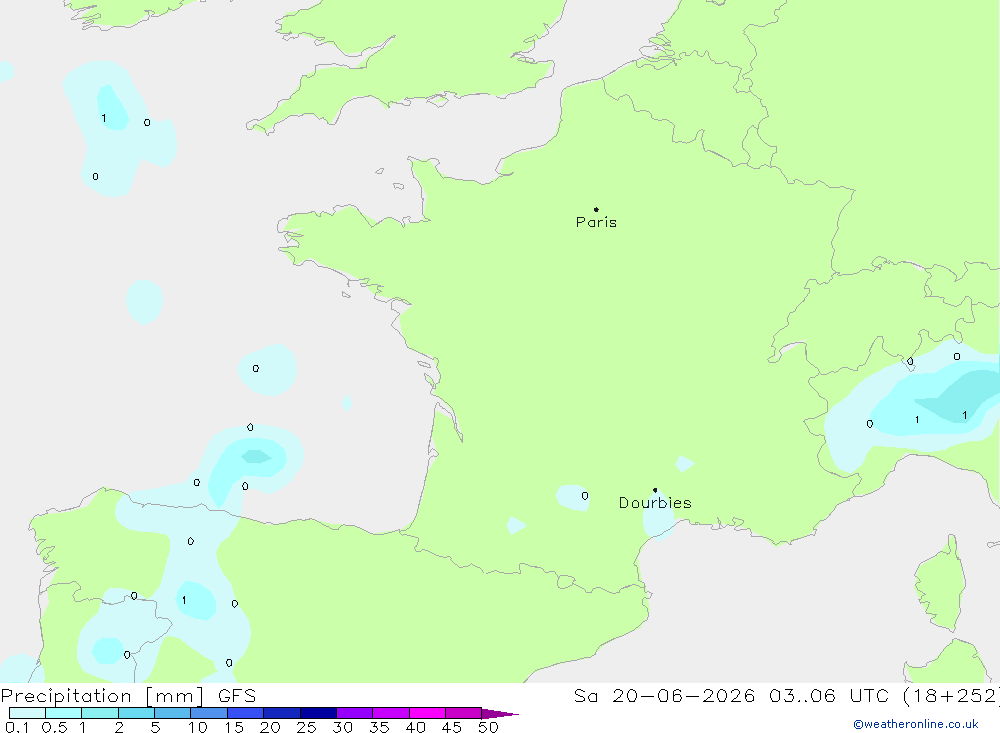1000x733 pixels.
Task: Click the 20 mm dark blue legend swatch
Action: [x=281, y=713]
